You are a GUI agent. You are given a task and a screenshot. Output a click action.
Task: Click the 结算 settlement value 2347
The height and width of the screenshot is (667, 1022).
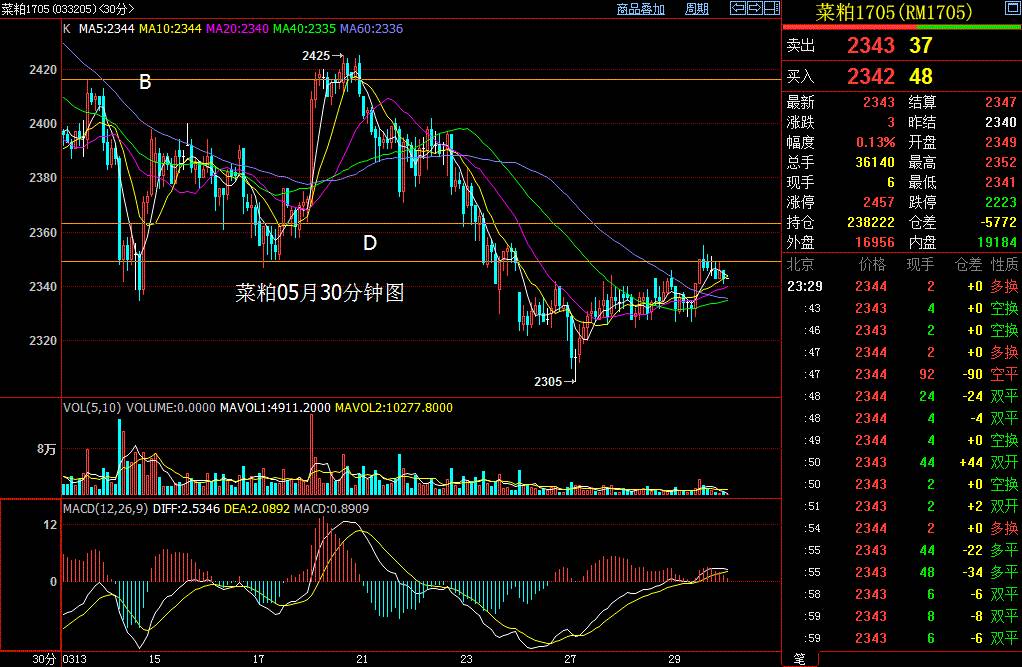(x=1000, y=102)
